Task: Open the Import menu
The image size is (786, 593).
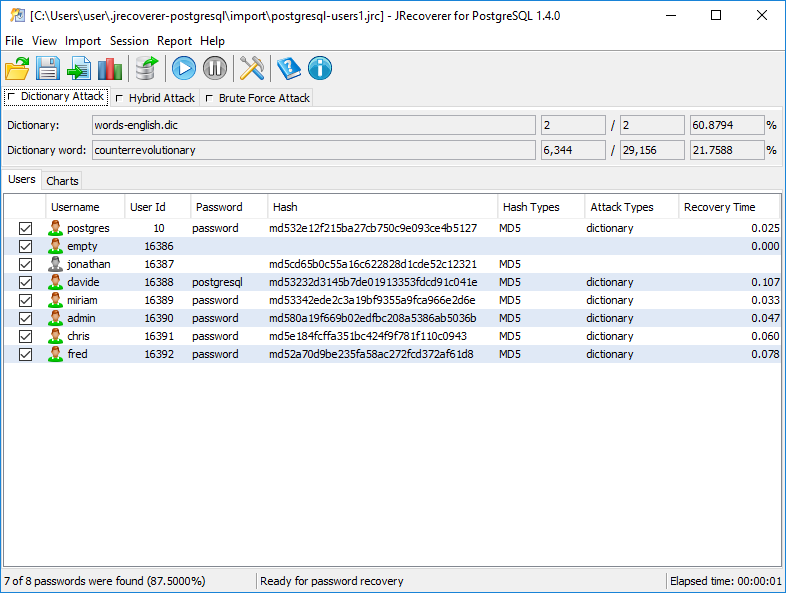Action: tap(83, 41)
